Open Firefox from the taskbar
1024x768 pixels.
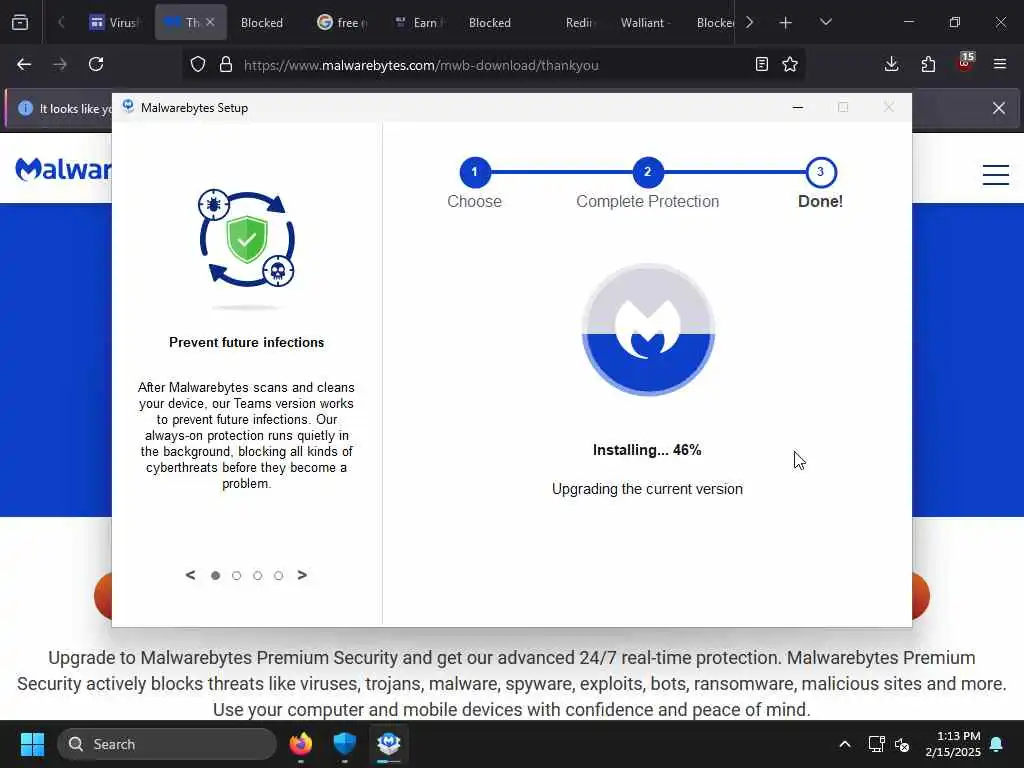pyautogui.click(x=301, y=744)
